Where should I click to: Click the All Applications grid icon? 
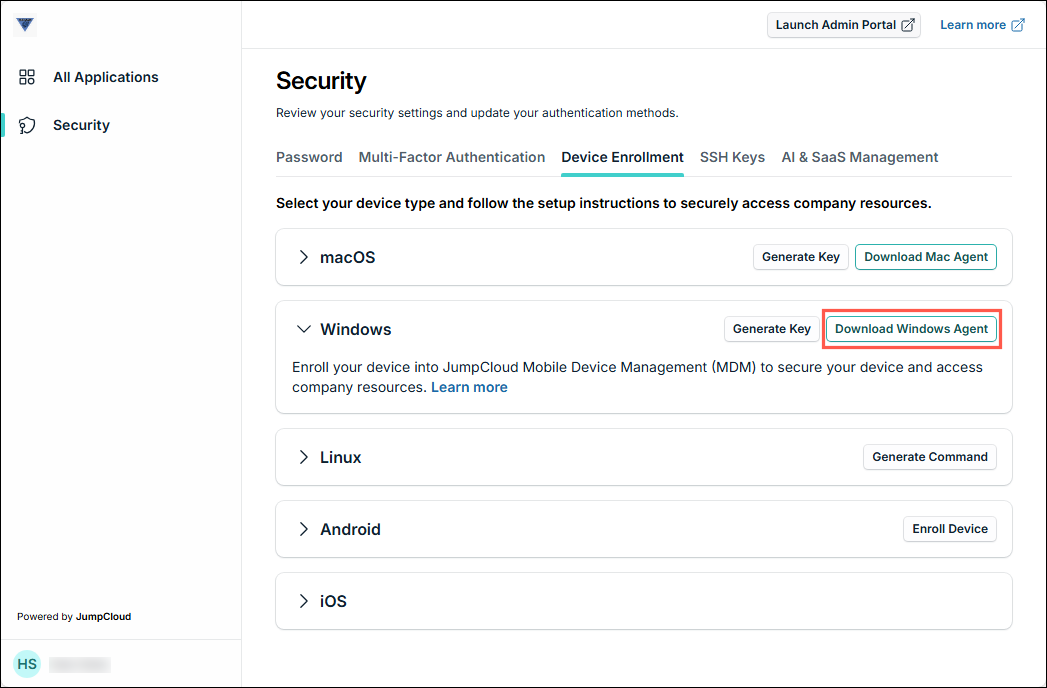click(28, 77)
